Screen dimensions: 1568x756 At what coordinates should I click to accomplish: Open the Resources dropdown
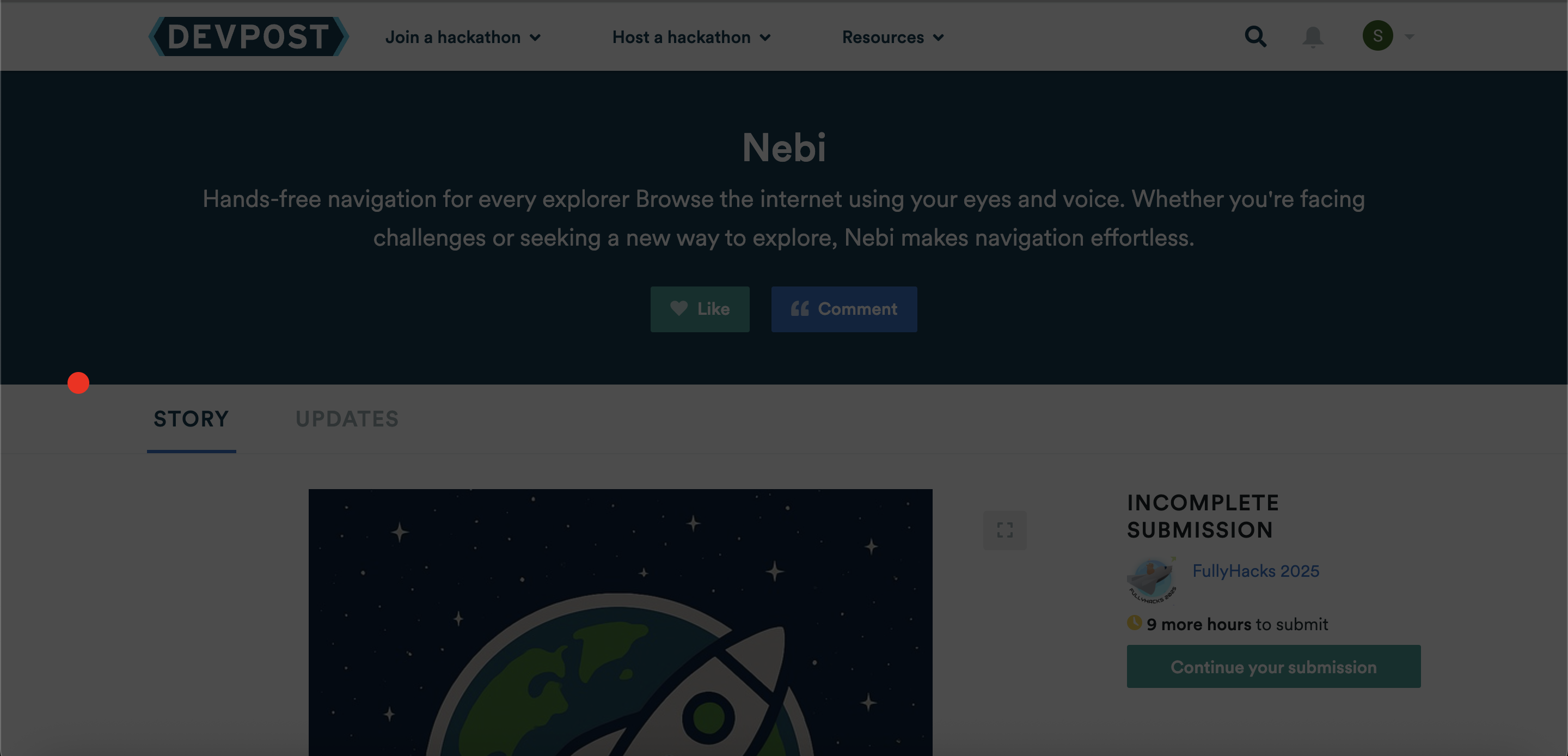(x=892, y=37)
